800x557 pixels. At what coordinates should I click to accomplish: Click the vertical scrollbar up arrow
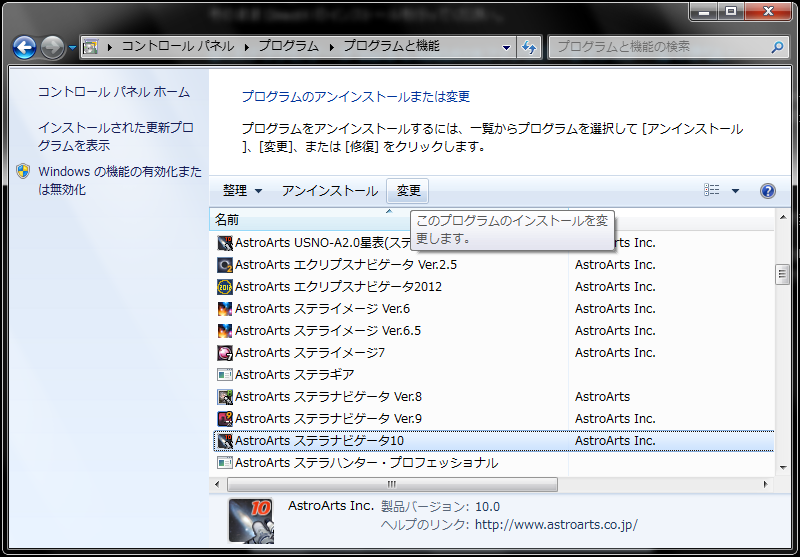point(783,218)
